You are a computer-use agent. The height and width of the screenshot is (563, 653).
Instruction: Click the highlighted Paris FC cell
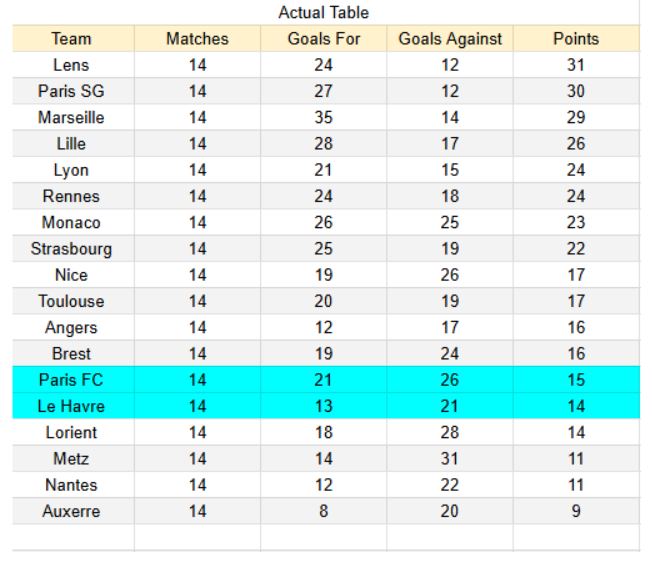point(71,380)
